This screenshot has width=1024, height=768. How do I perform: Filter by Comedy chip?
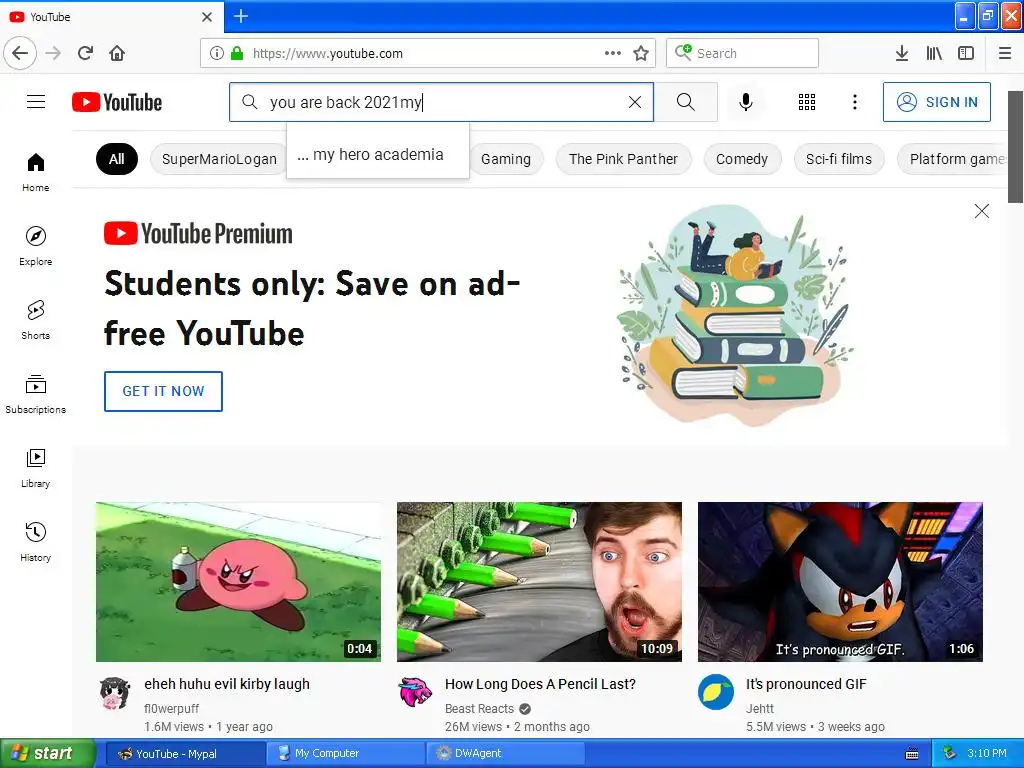click(742, 159)
